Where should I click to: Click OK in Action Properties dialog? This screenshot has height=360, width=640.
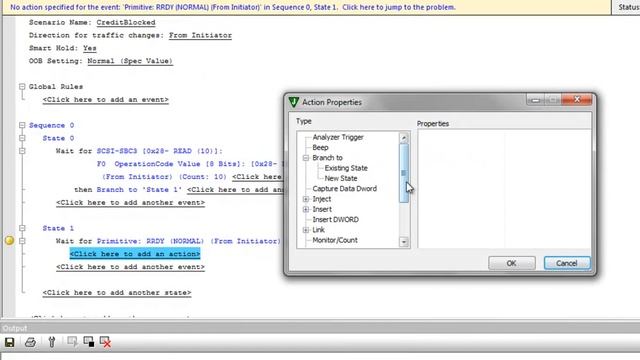tap(512, 263)
